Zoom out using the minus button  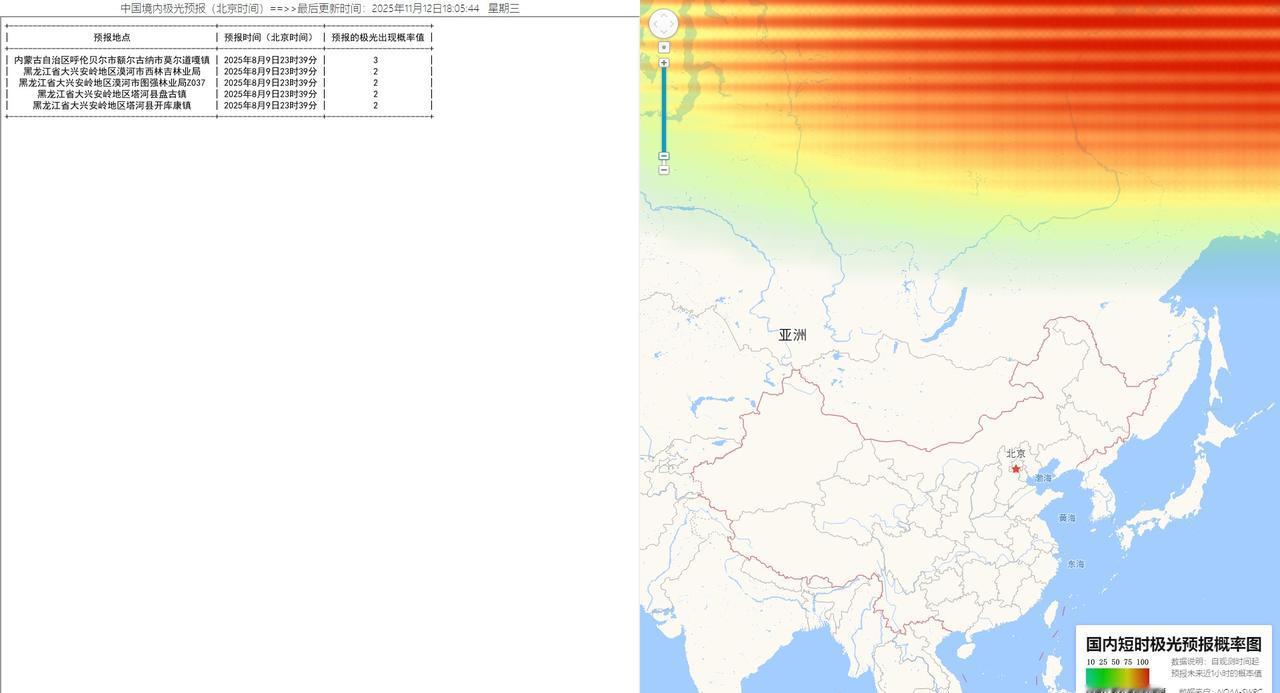(663, 156)
